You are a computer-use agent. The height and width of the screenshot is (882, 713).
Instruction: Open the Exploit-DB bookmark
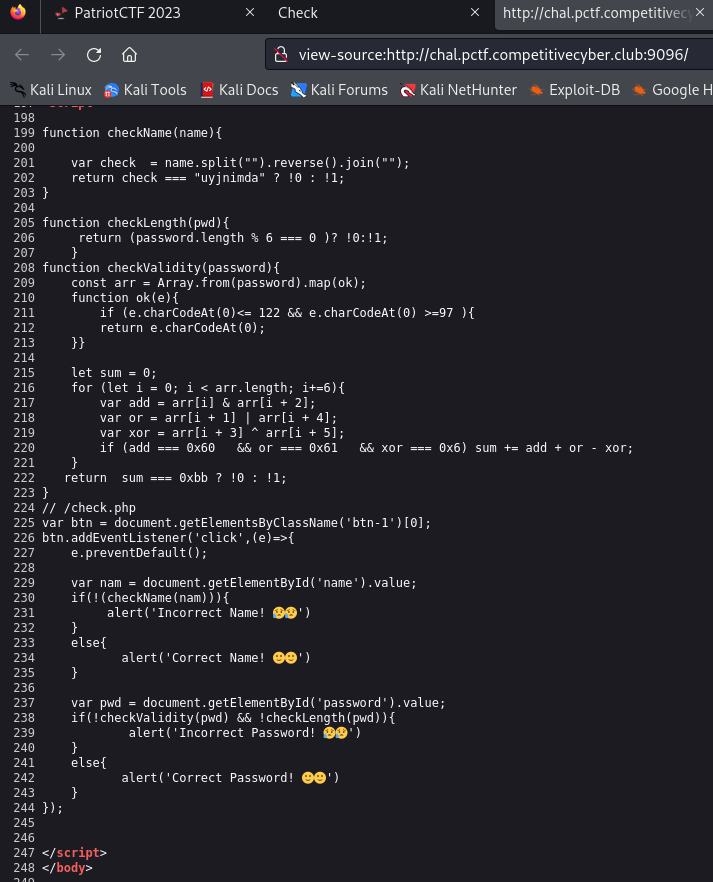pos(575,90)
